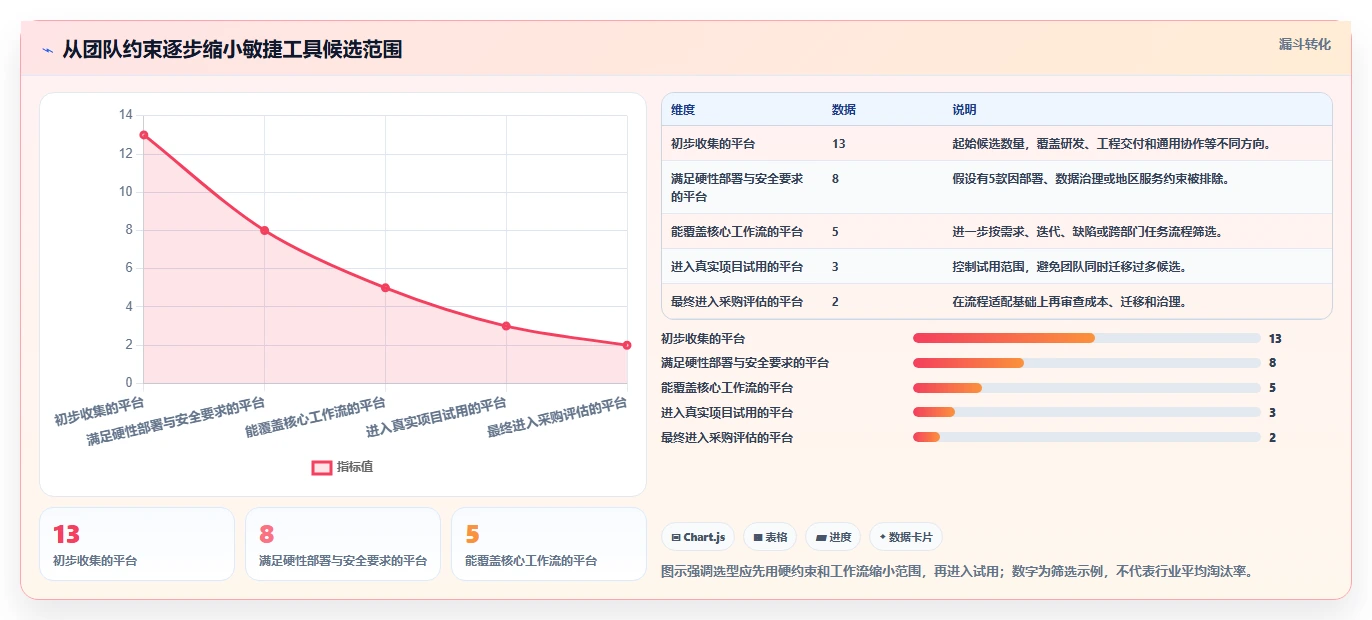Viewport: 1372px width, 620px height.
Task: Select the chart point at value 8
Action: [x=265, y=230]
